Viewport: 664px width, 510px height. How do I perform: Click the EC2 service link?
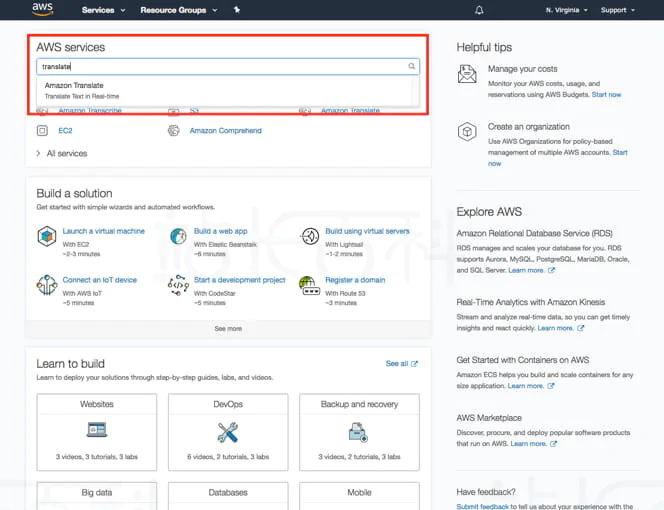click(x=65, y=131)
